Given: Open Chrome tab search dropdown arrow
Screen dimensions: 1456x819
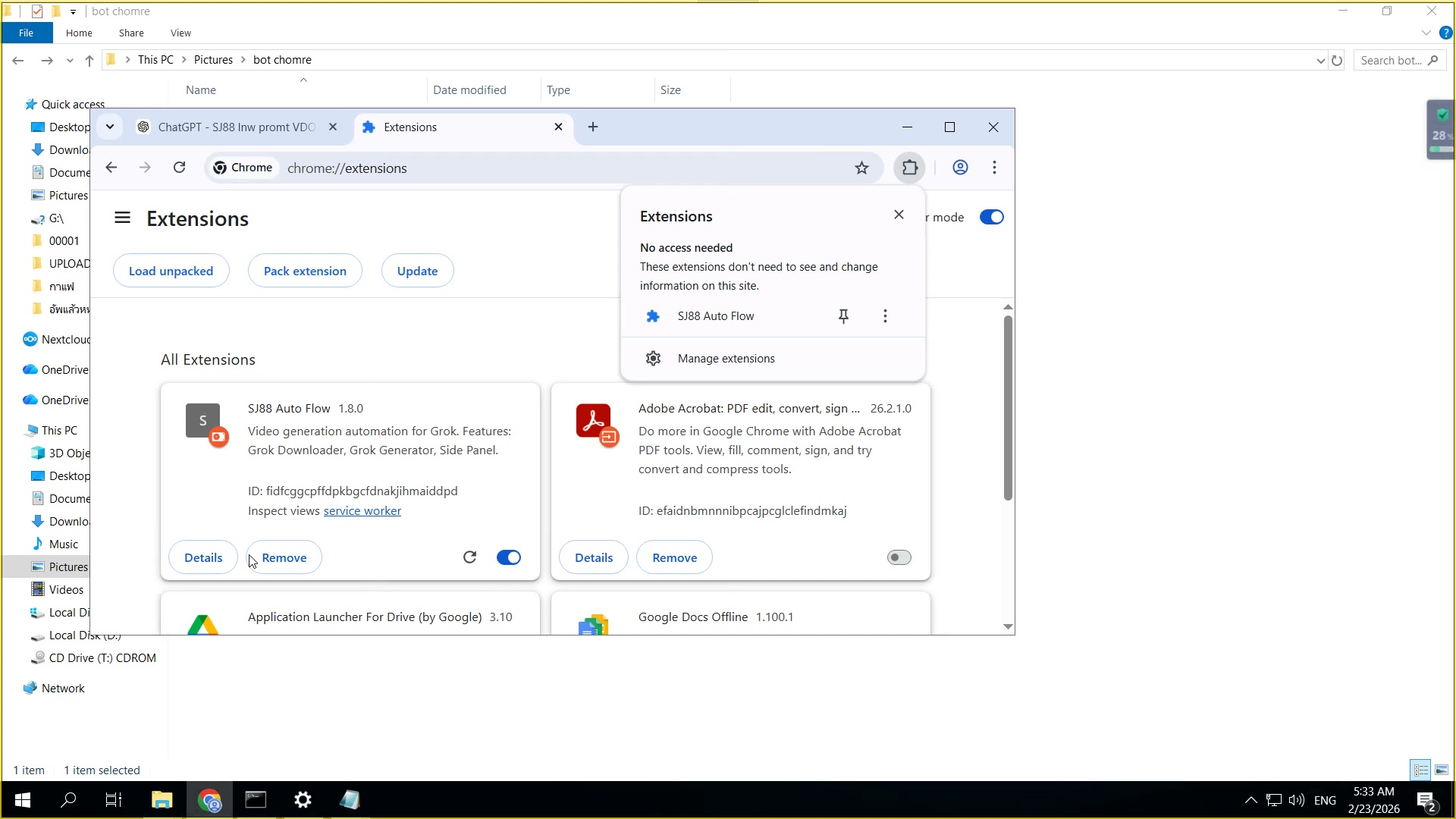Looking at the screenshot, I should click(110, 127).
